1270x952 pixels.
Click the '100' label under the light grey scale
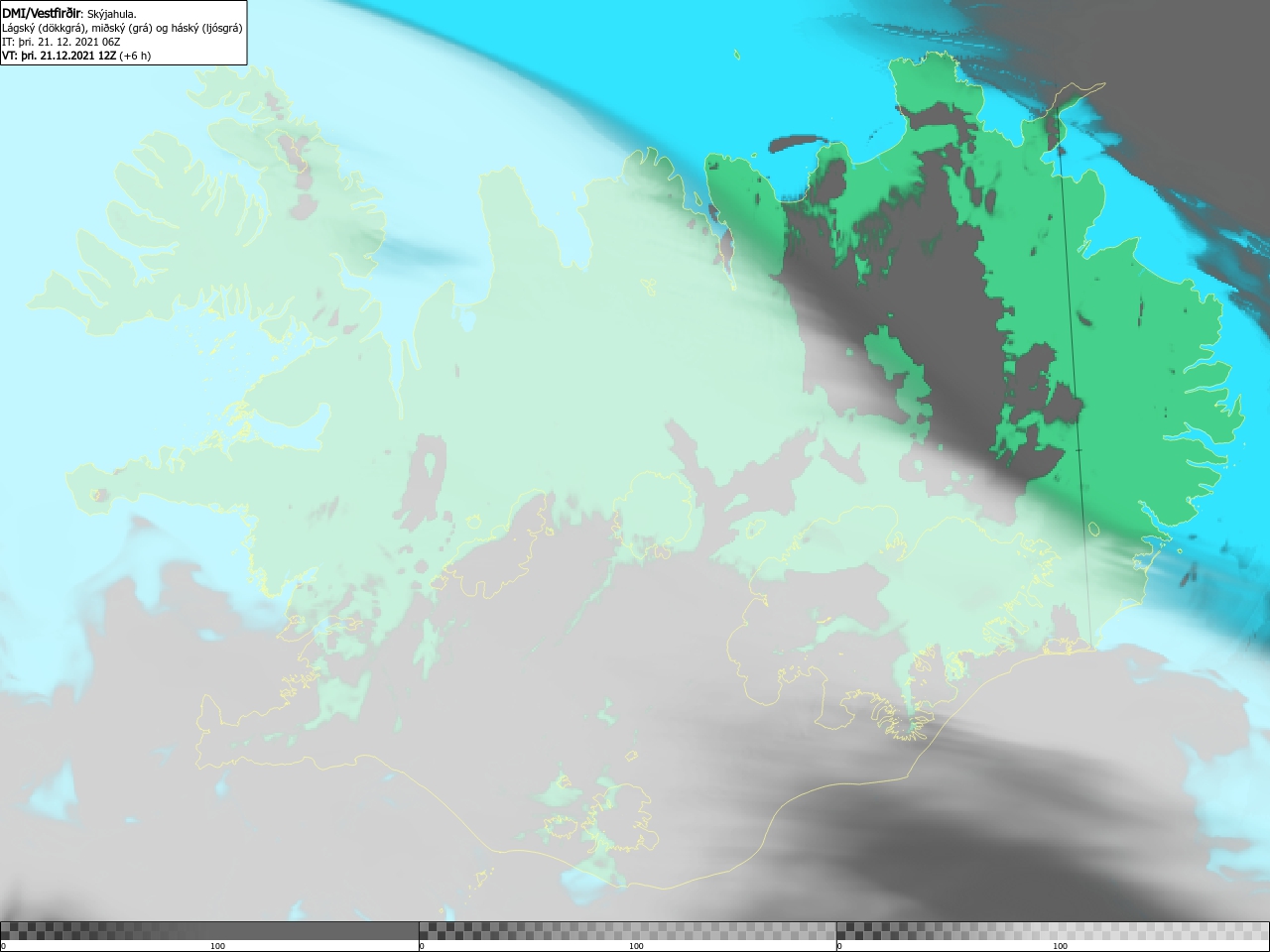[x=1060, y=946]
